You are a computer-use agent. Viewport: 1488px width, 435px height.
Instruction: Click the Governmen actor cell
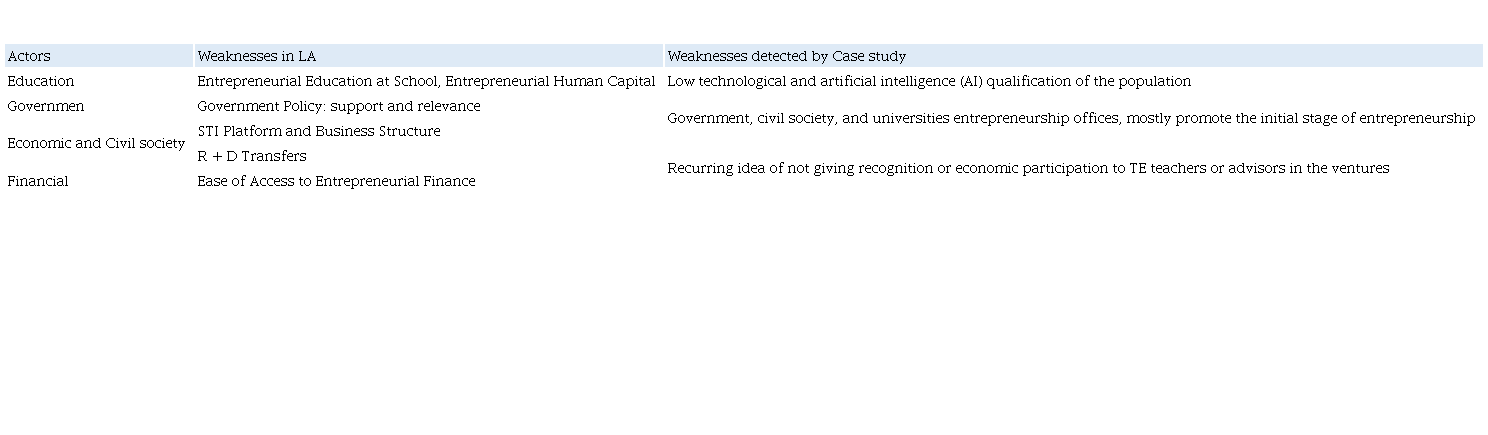[46, 106]
